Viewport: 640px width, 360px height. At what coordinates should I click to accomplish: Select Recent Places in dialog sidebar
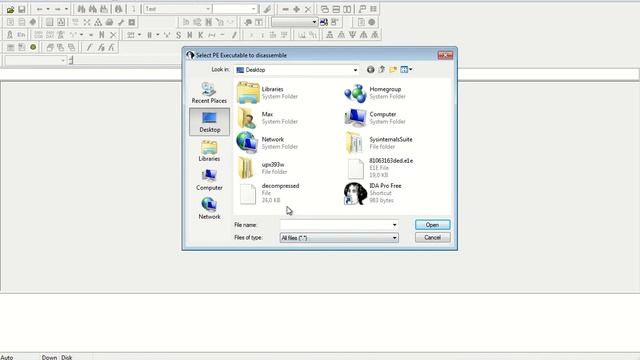click(x=209, y=93)
